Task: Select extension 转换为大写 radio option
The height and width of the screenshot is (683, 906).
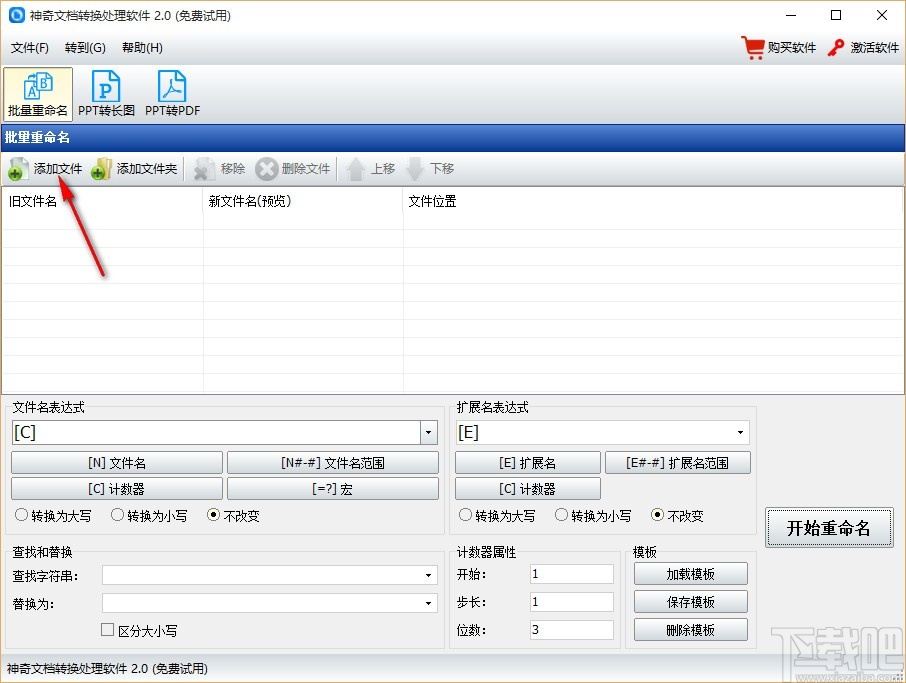Action: [465, 514]
